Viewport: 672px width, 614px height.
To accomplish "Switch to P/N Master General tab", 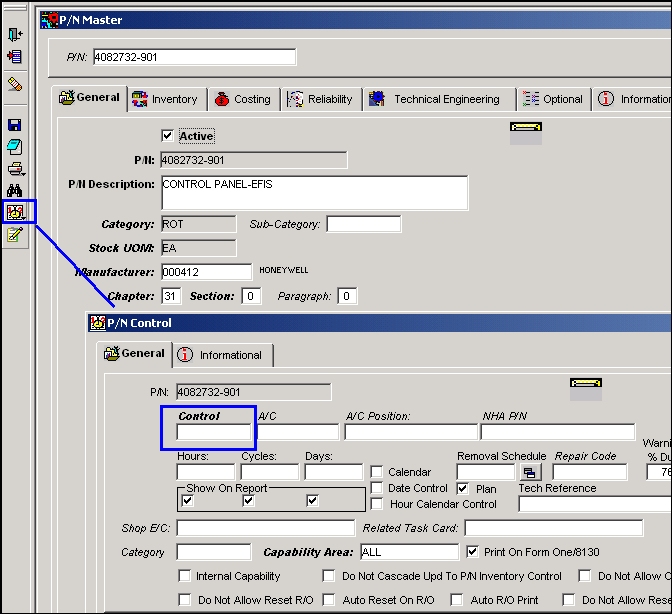I will click(x=90, y=98).
